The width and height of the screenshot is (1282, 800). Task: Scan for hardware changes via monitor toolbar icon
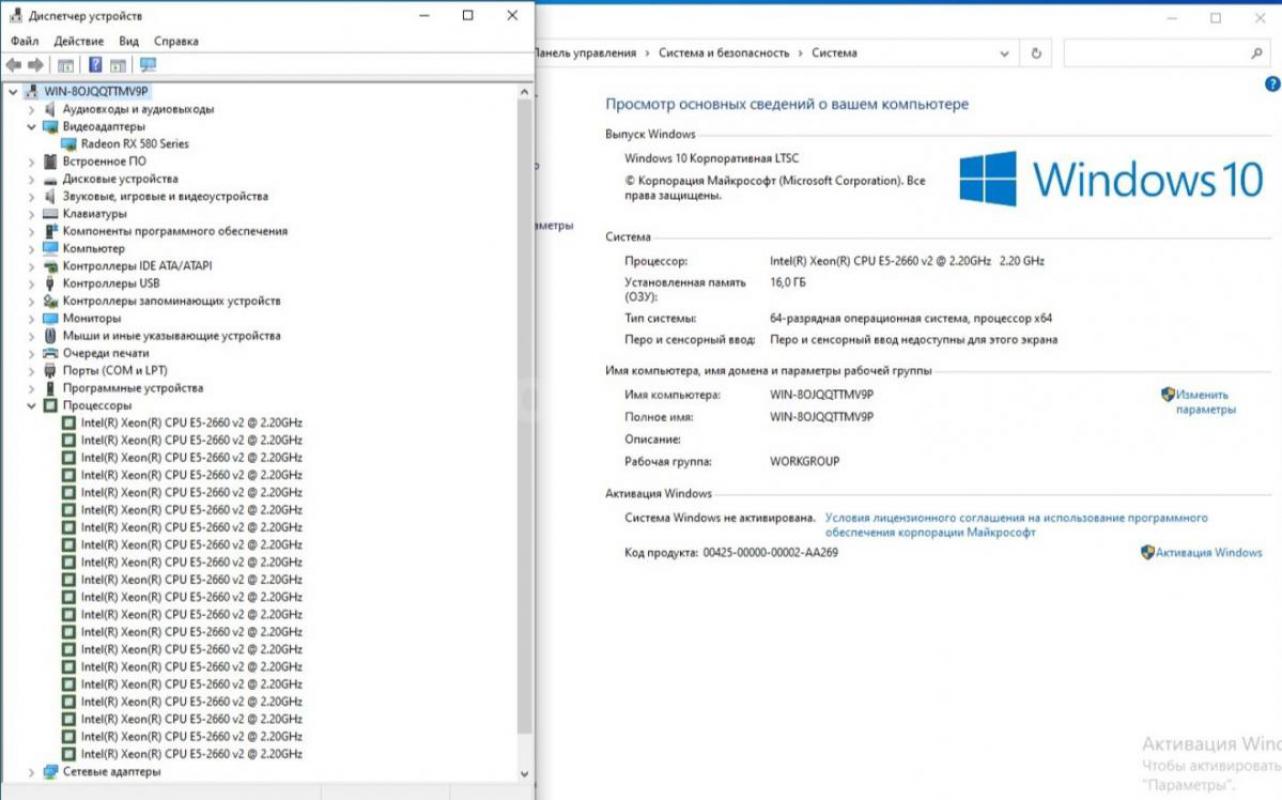pos(148,65)
